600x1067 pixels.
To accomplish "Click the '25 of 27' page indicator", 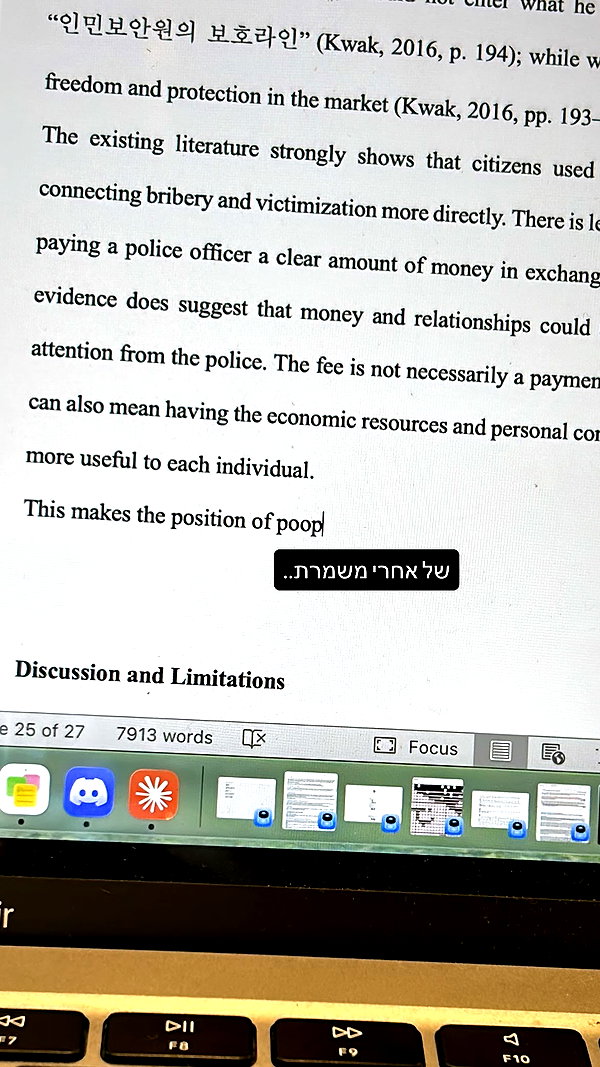I will (50, 731).
